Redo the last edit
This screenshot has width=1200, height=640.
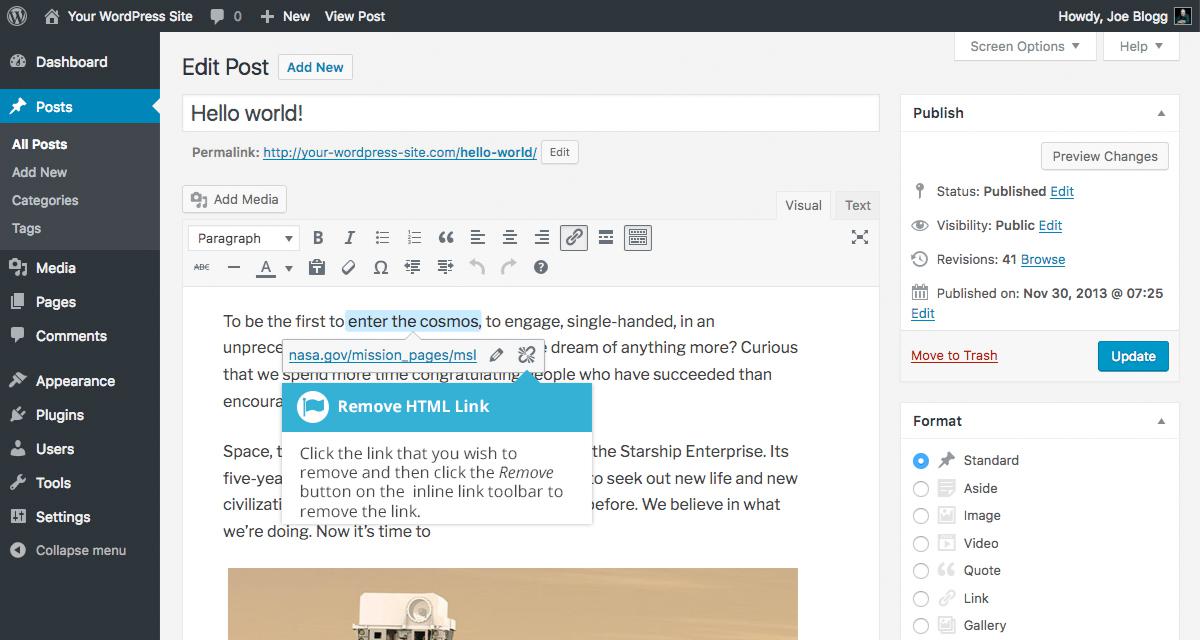tap(509, 267)
